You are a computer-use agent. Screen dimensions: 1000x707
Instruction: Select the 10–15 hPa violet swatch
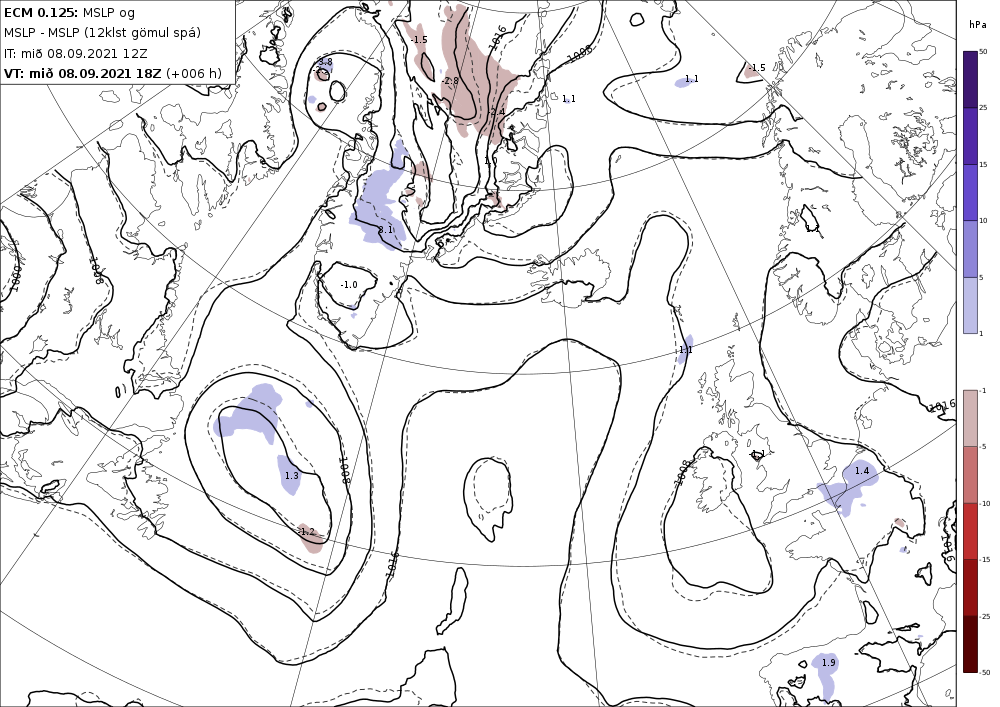point(970,193)
